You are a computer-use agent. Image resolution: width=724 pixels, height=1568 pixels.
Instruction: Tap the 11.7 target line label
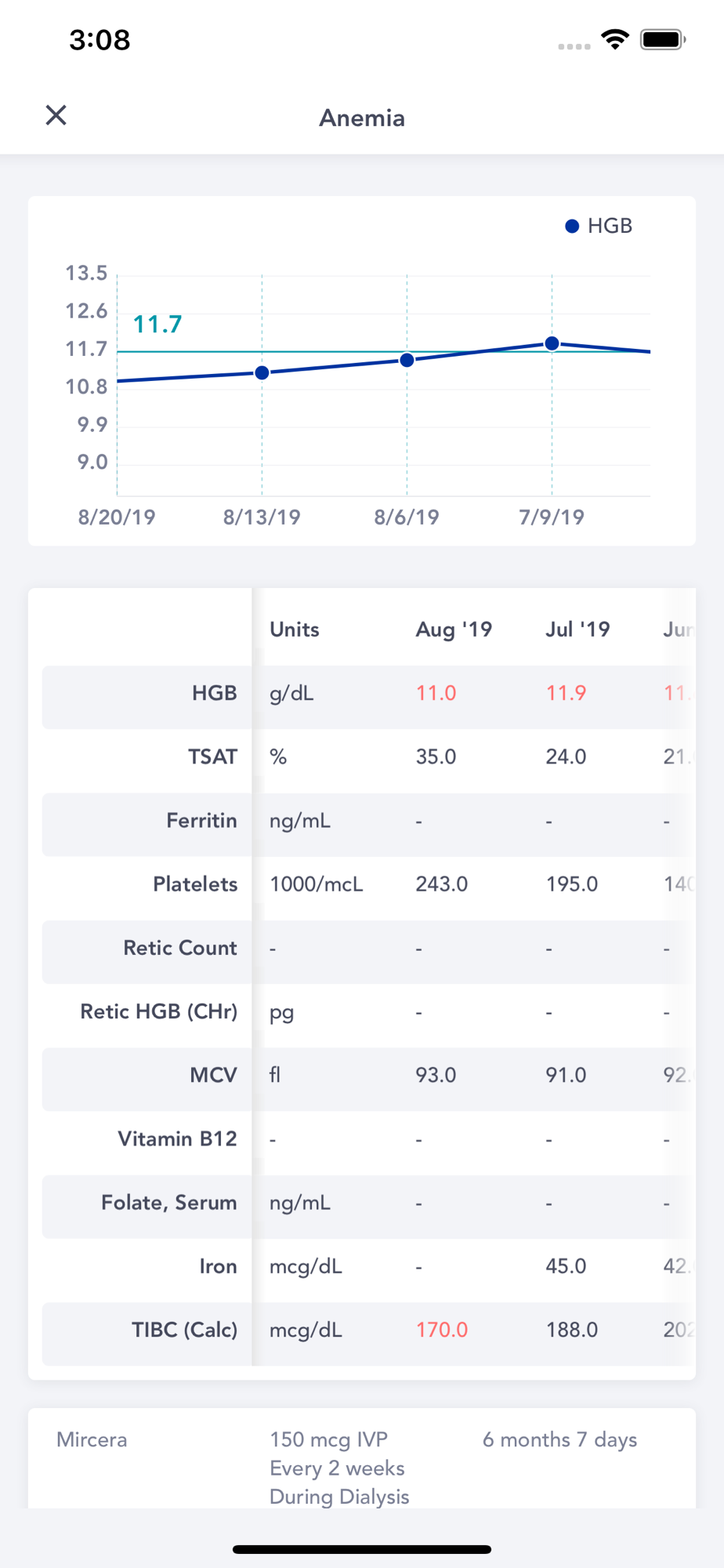pyautogui.click(x=157, y=324)
